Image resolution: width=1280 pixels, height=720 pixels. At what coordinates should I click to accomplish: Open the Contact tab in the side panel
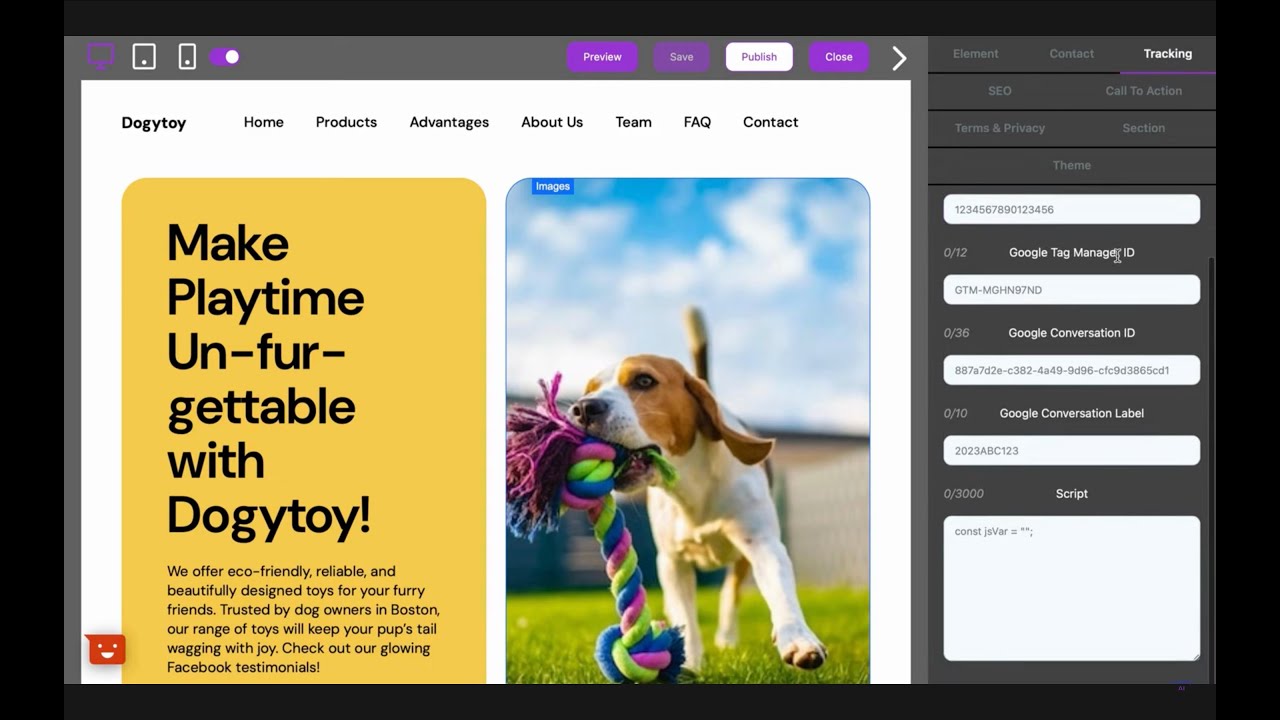point(1071,54)
